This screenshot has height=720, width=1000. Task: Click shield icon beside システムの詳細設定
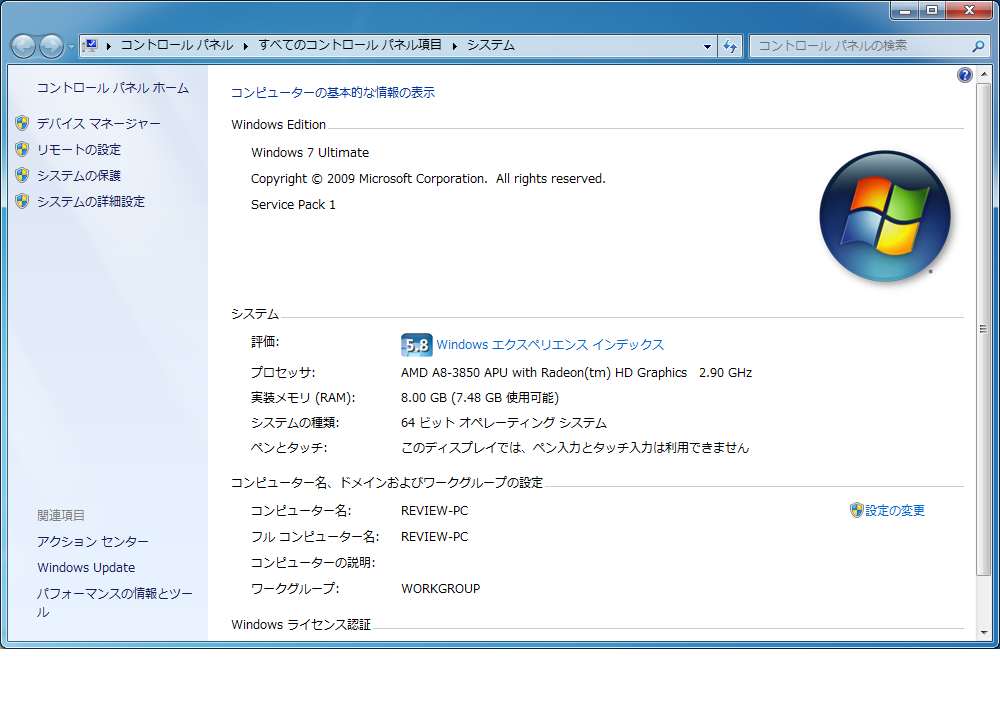pyautogui.click(x=22, y=201)
